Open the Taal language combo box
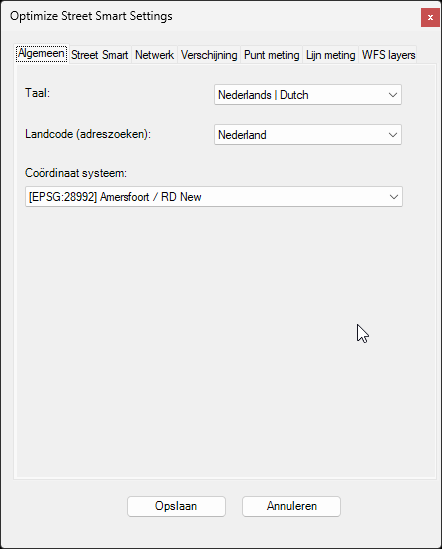The width and height of the screenshot is (442, 549). tap(308, 95)
